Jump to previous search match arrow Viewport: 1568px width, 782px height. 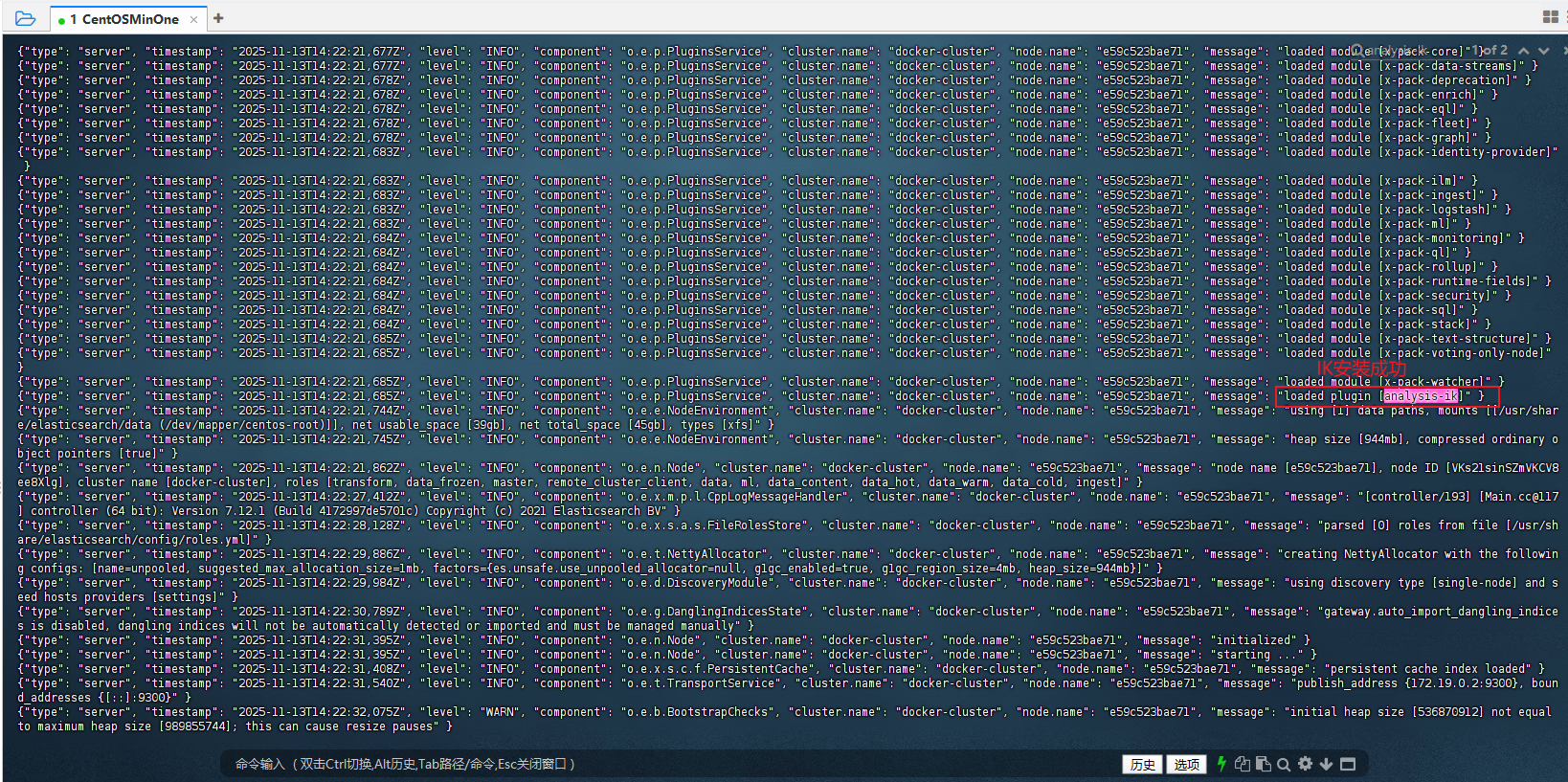[1523, 51]
